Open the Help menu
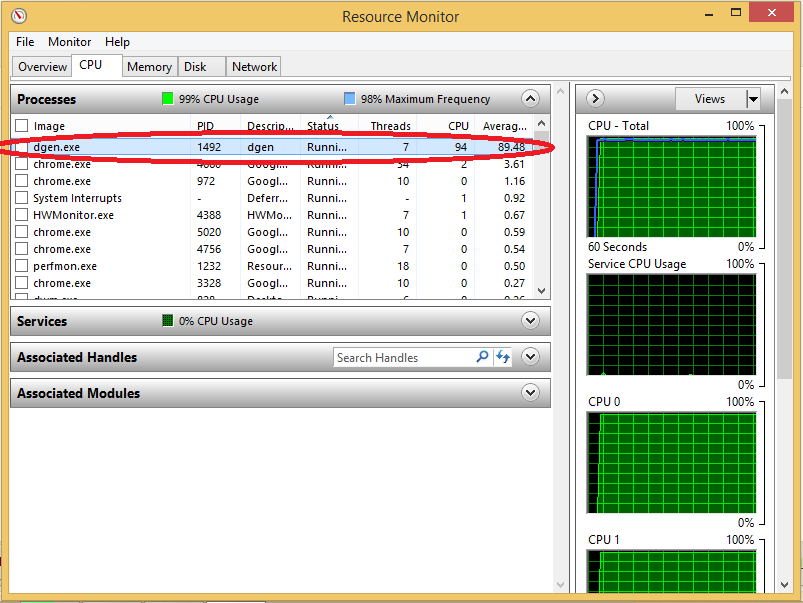Image resolution: width=803 pixels, height=603 pixels. [117, 42]
